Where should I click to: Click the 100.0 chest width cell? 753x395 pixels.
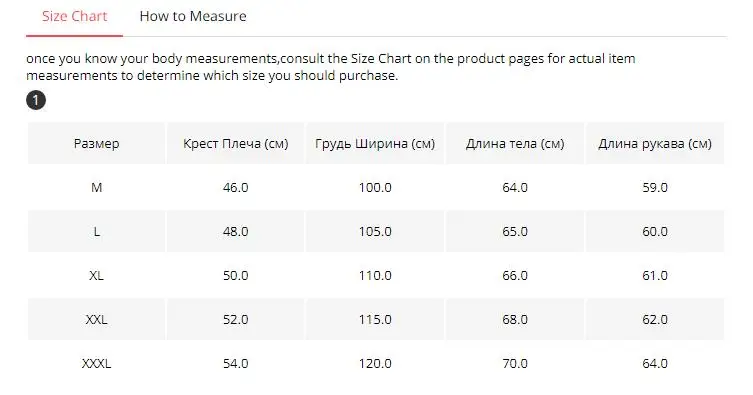tap(375, 188)
